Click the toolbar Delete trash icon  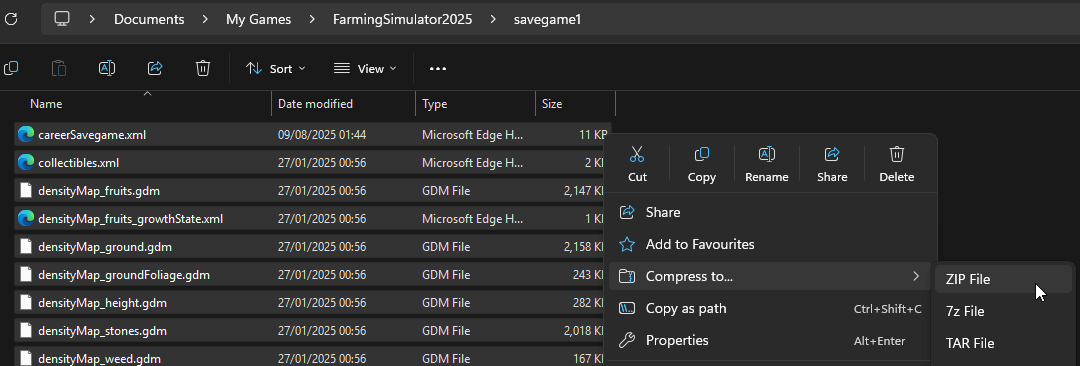coord(202,68)
